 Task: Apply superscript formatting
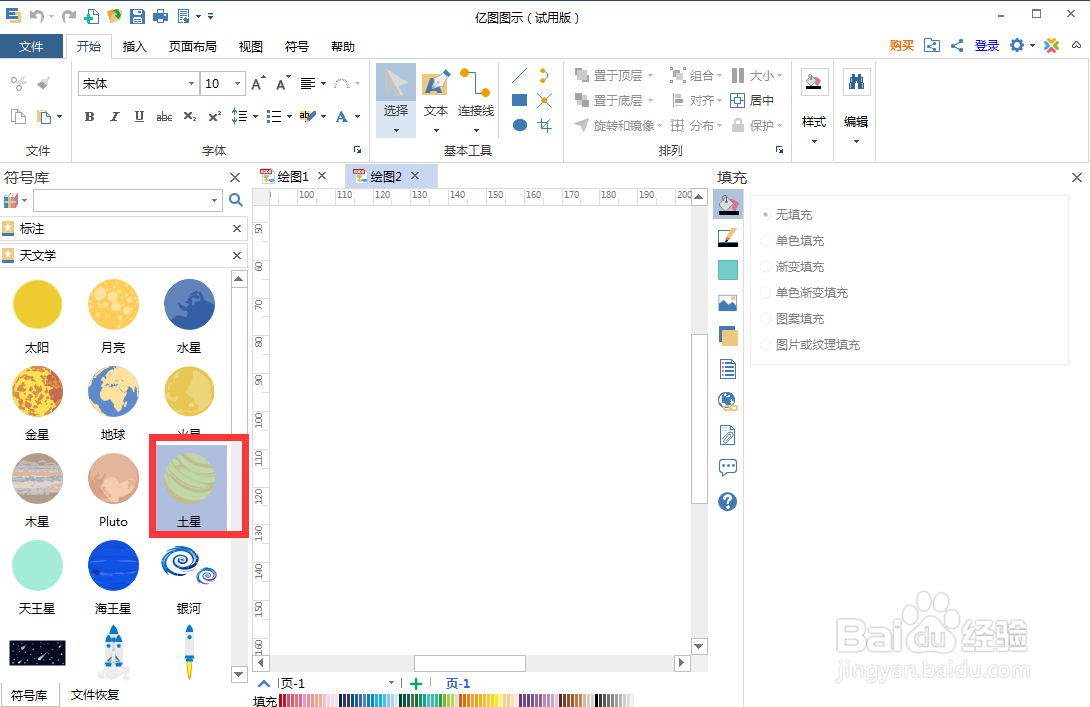click(x=215, y=117)
